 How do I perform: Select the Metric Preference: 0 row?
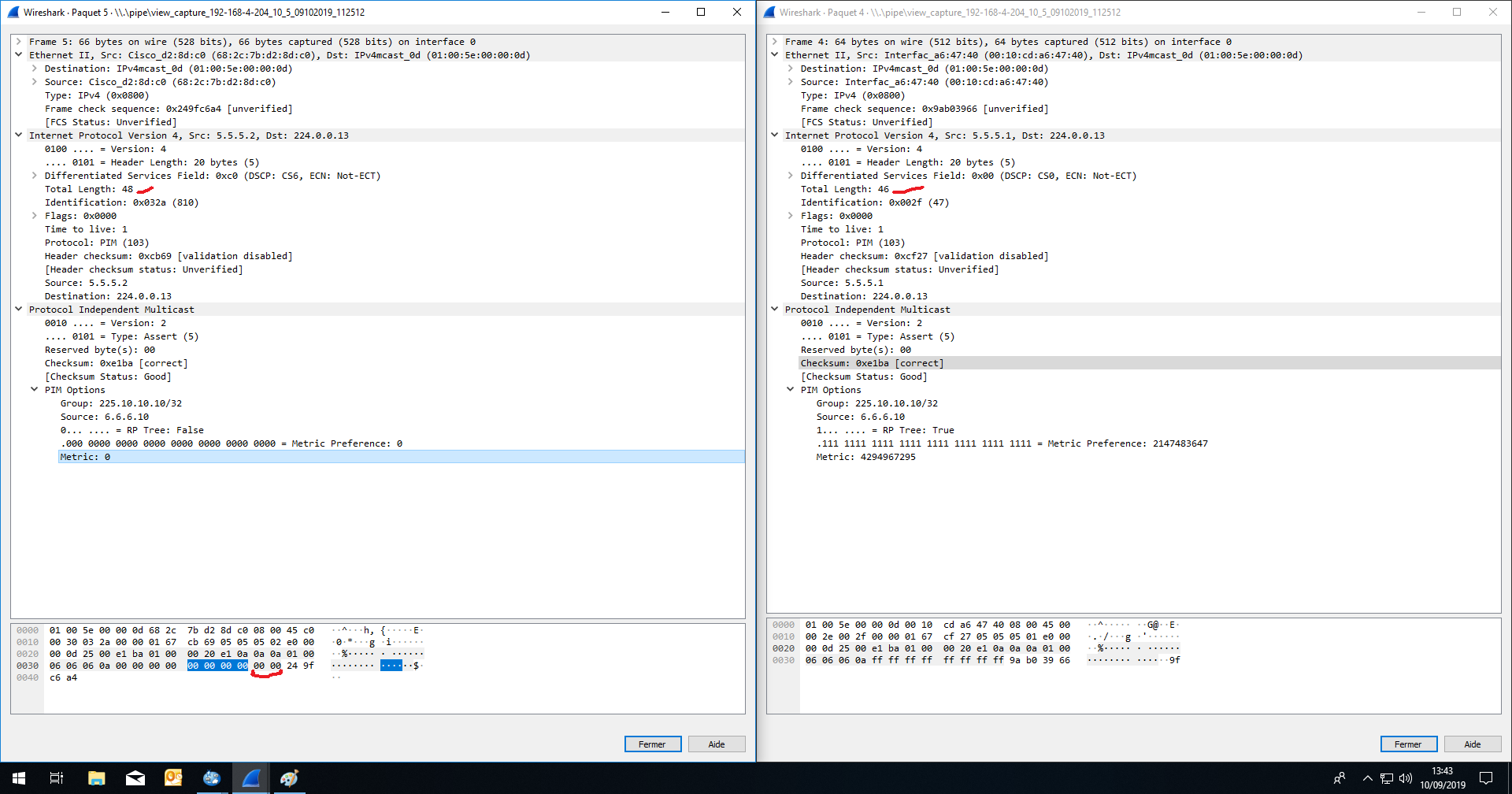point(232,443)
